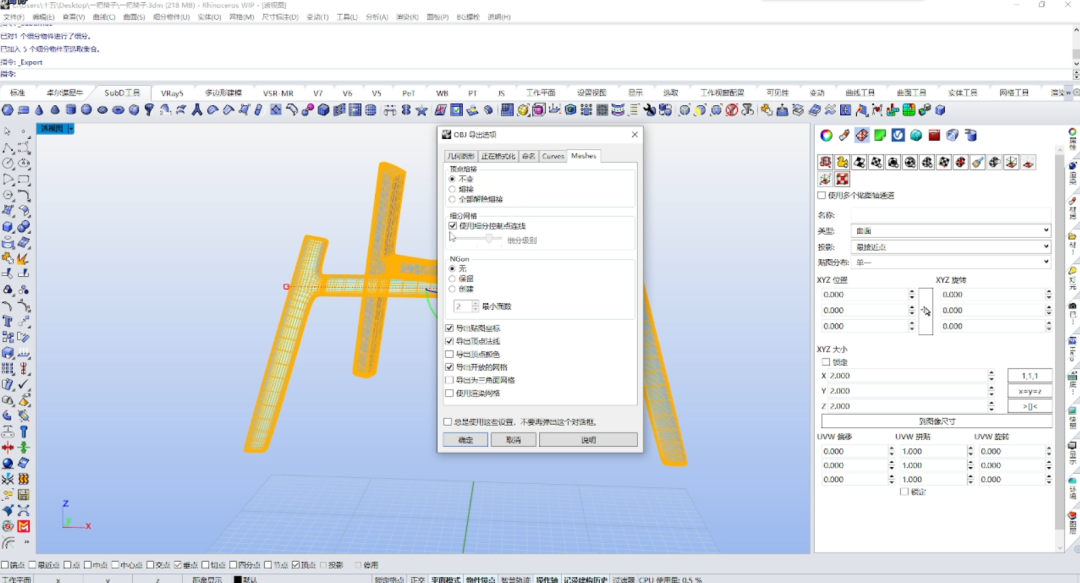Click the 确定 button in OBJ dialog
Screen dimensions: 1080x583
466,440
